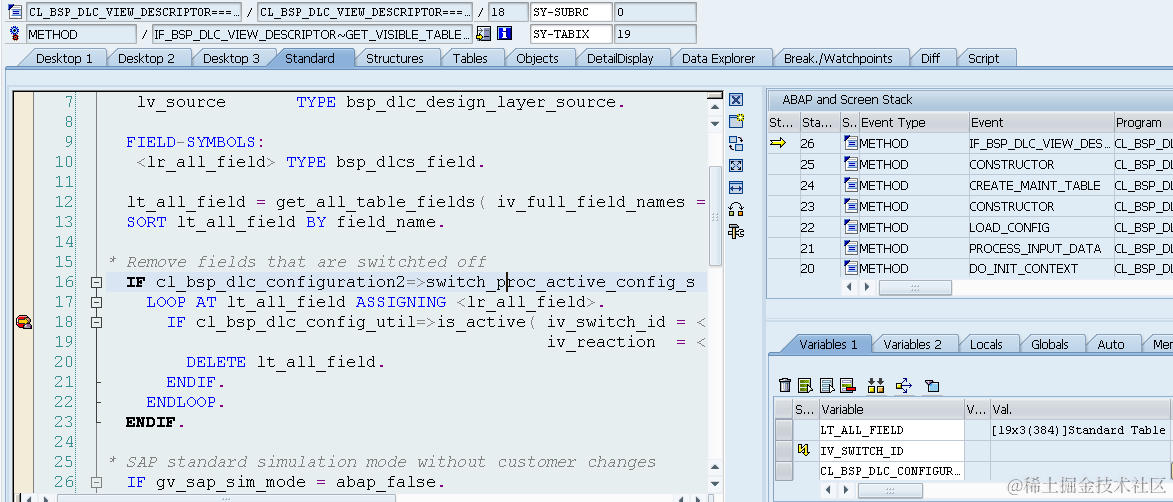Collapse the IF block at line 26
Viewport: 1173px width, 502px height.
coord(96,484)
